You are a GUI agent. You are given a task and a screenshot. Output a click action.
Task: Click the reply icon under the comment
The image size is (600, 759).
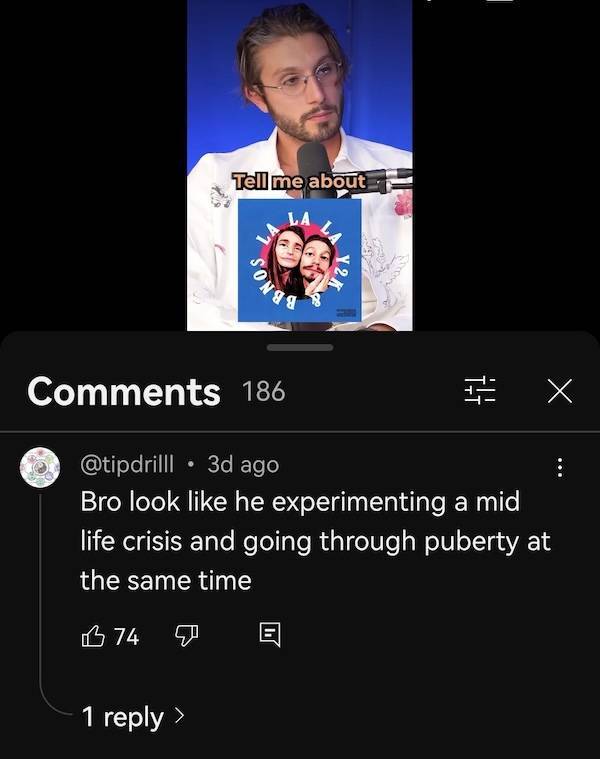pos(270,635)
